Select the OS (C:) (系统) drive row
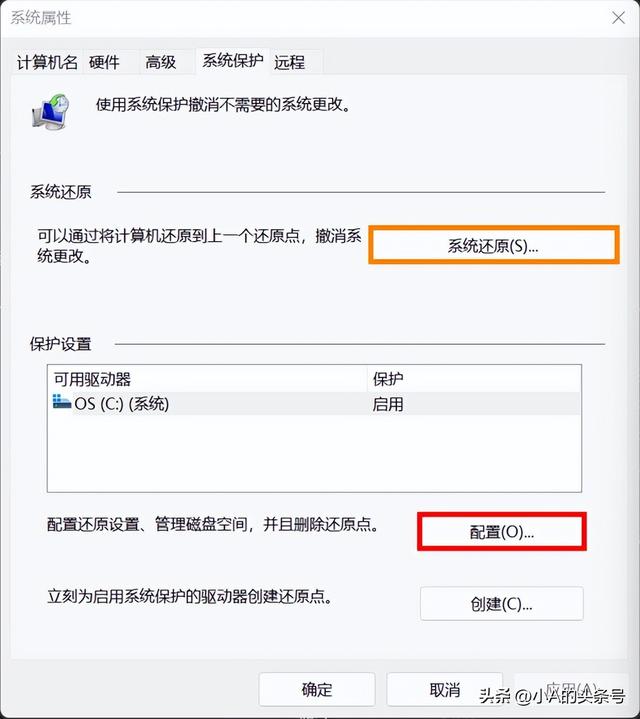The width and height of the screenshot is (640, 719). [x=314, y=404]
